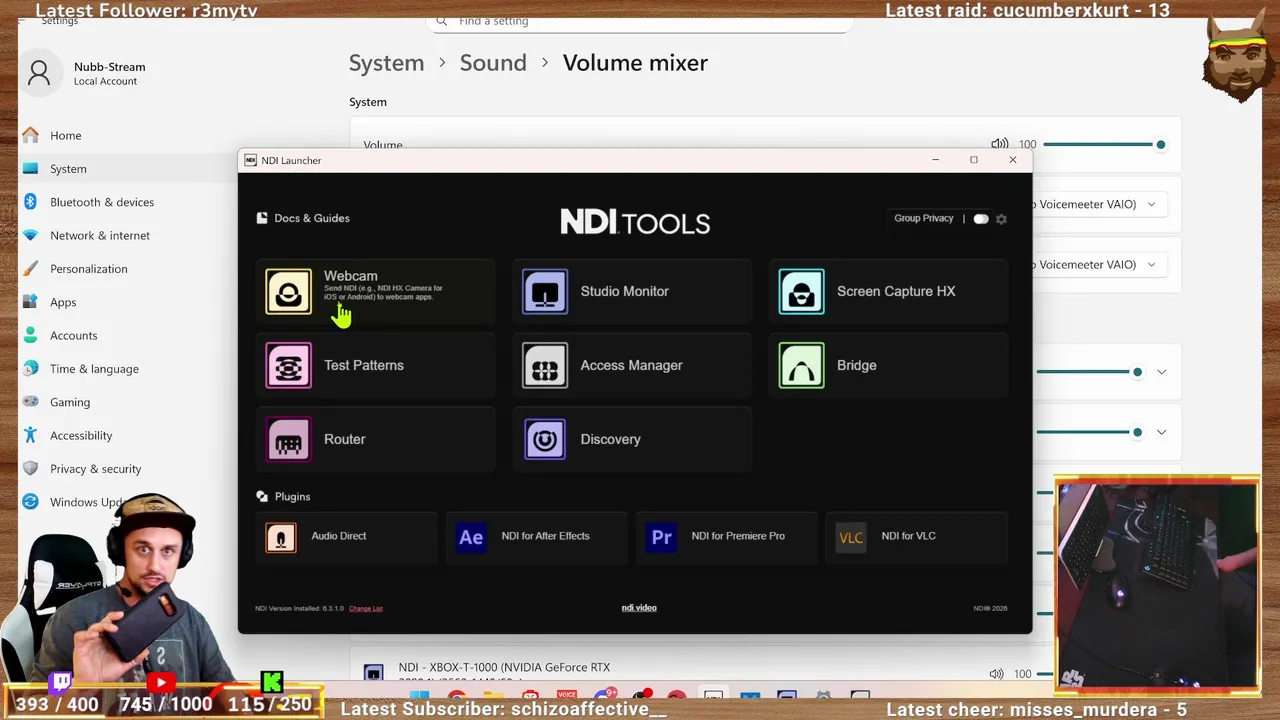Open NDI Access Manager

click(631, 365)
